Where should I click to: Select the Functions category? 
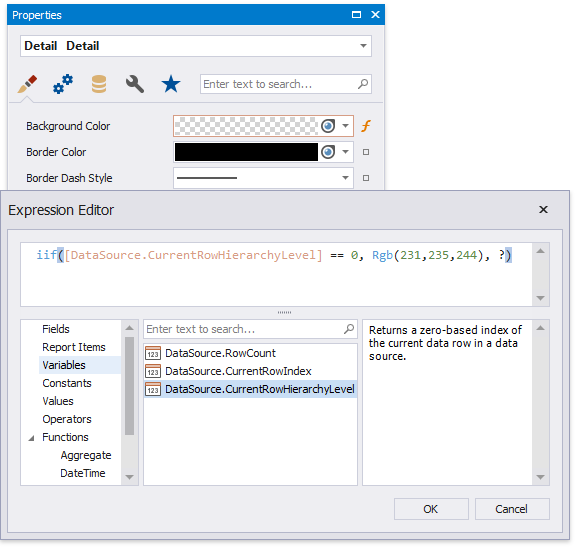[x=65, y=437]
